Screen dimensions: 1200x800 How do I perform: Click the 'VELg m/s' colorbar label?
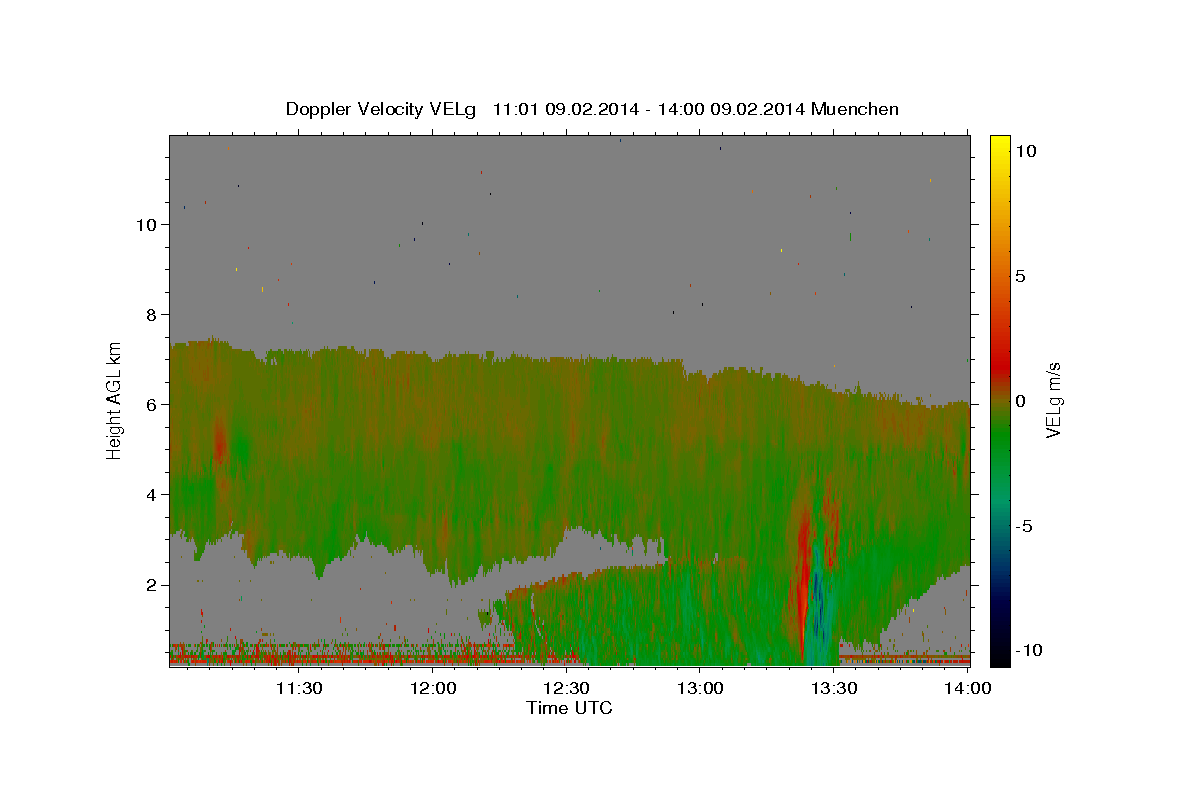tap(1053, 402)
